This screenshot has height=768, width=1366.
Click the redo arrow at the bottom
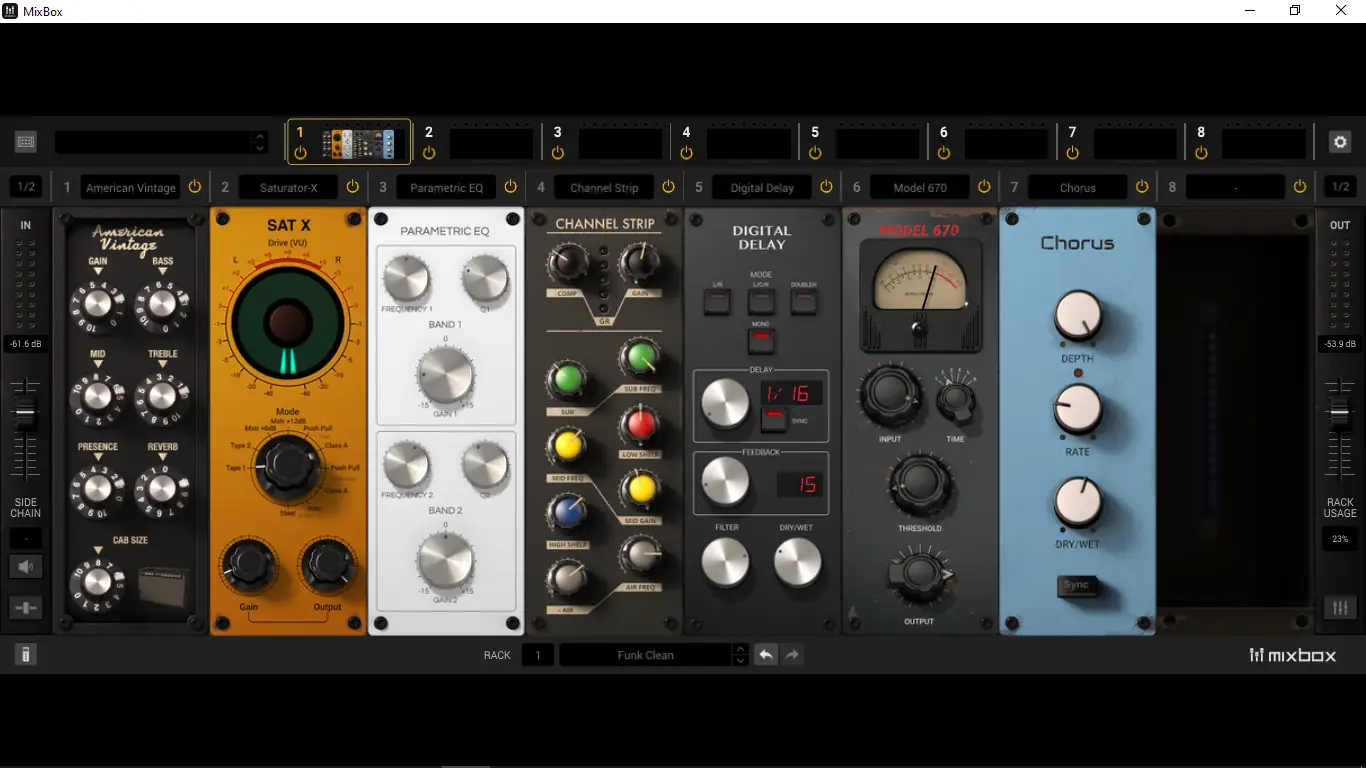[x=792, y=654]
